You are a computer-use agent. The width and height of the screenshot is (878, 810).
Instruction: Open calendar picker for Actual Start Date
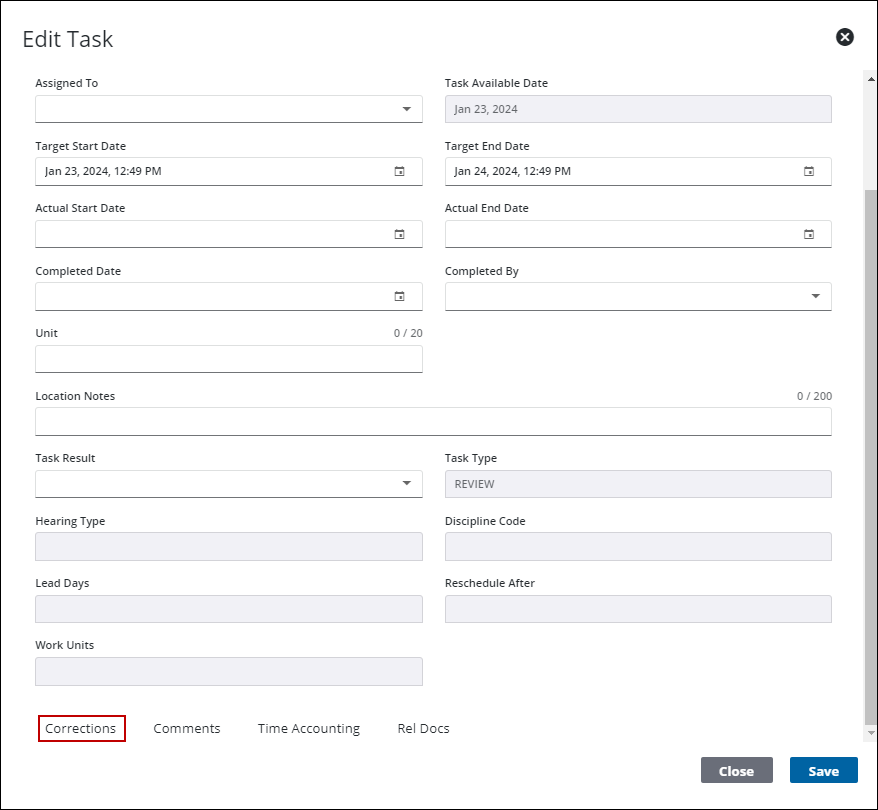[x=399, y=235]
